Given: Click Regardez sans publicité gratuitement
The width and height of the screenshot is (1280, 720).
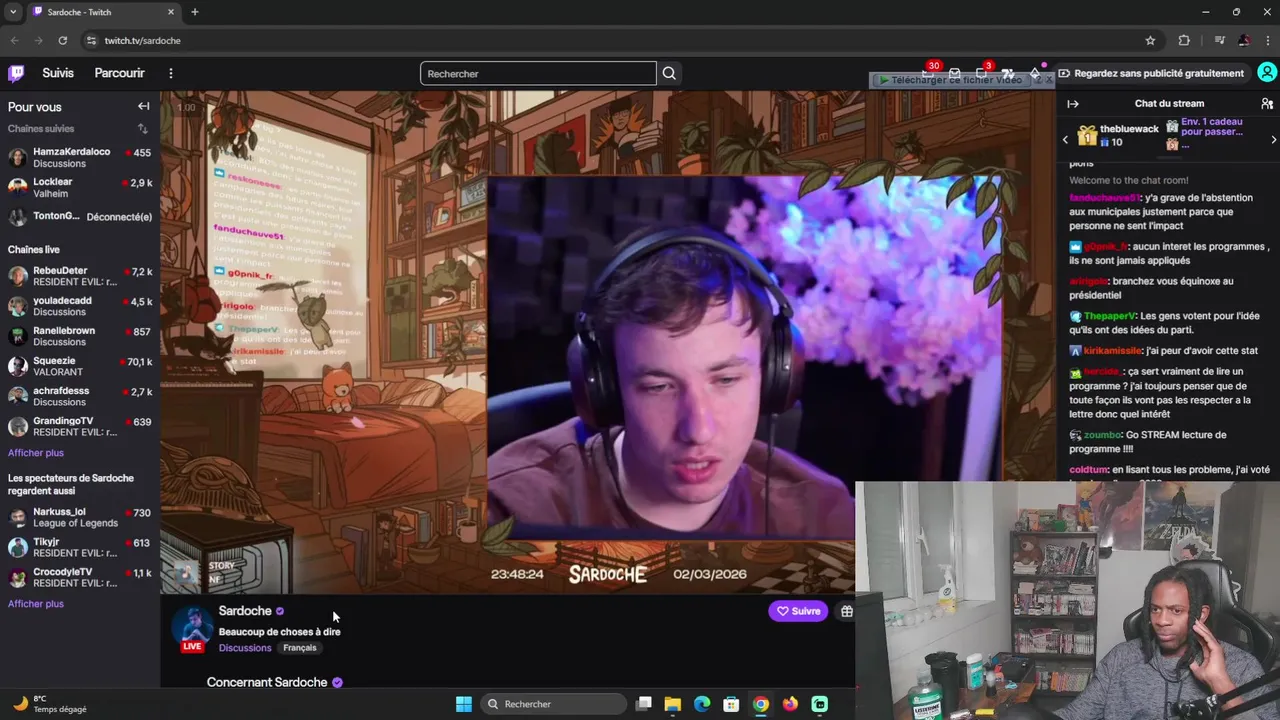Looking at the screenshot, I should coord(1151,73).
